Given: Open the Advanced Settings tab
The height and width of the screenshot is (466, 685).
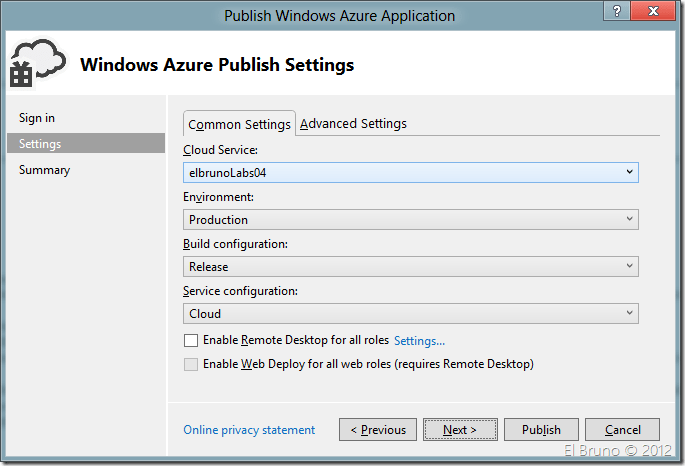Looking at the screenshot, I should [353, 124].
